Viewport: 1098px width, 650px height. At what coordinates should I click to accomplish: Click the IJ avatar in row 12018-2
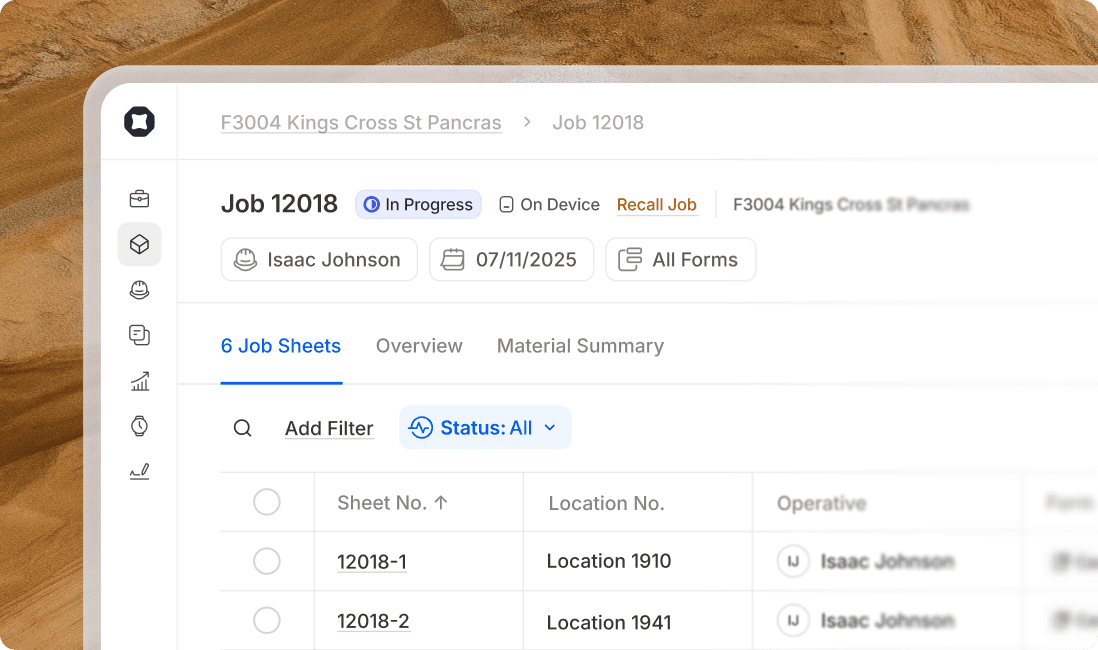pos(793,621)
